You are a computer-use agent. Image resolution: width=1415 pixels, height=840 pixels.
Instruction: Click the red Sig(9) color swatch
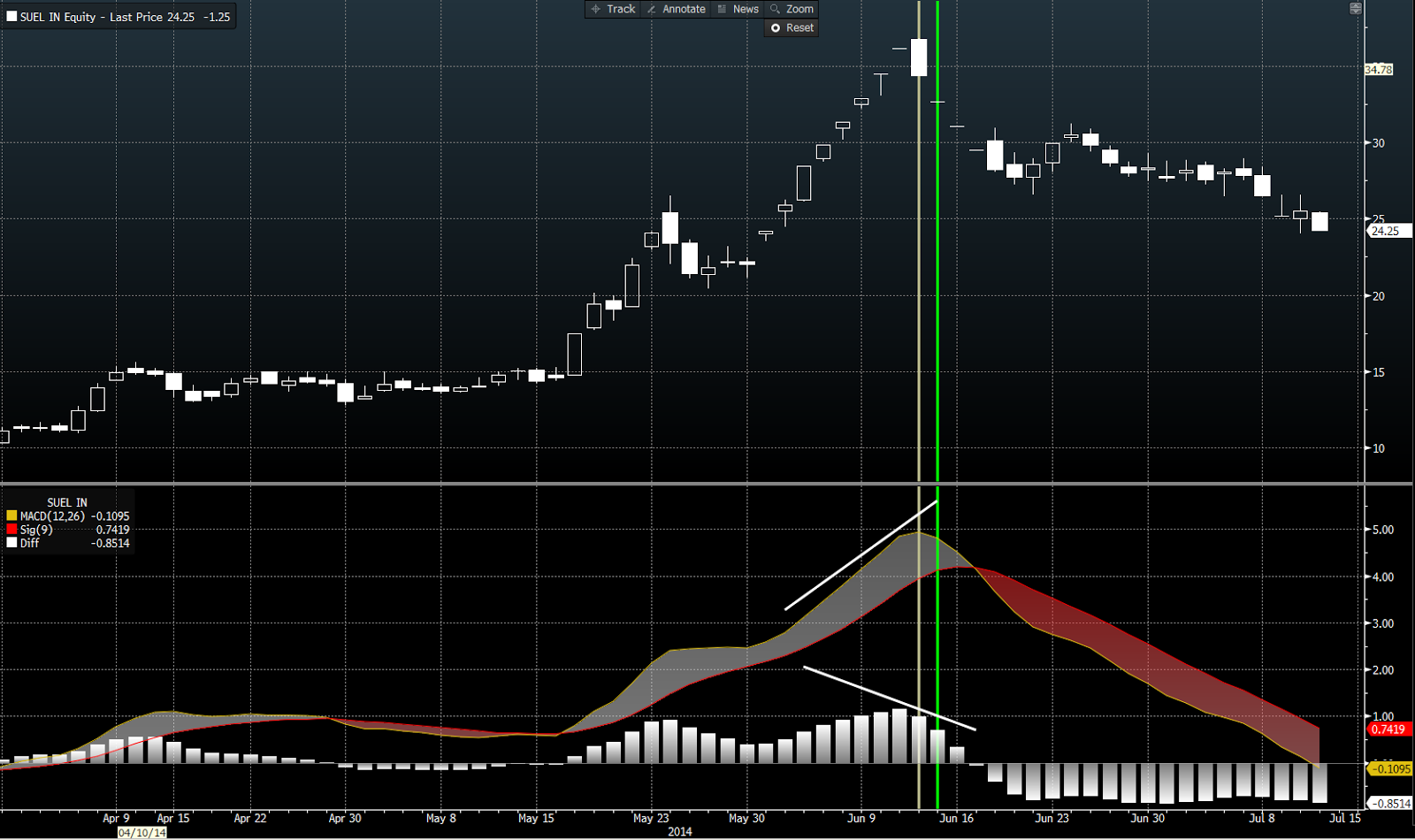[11, 530]
